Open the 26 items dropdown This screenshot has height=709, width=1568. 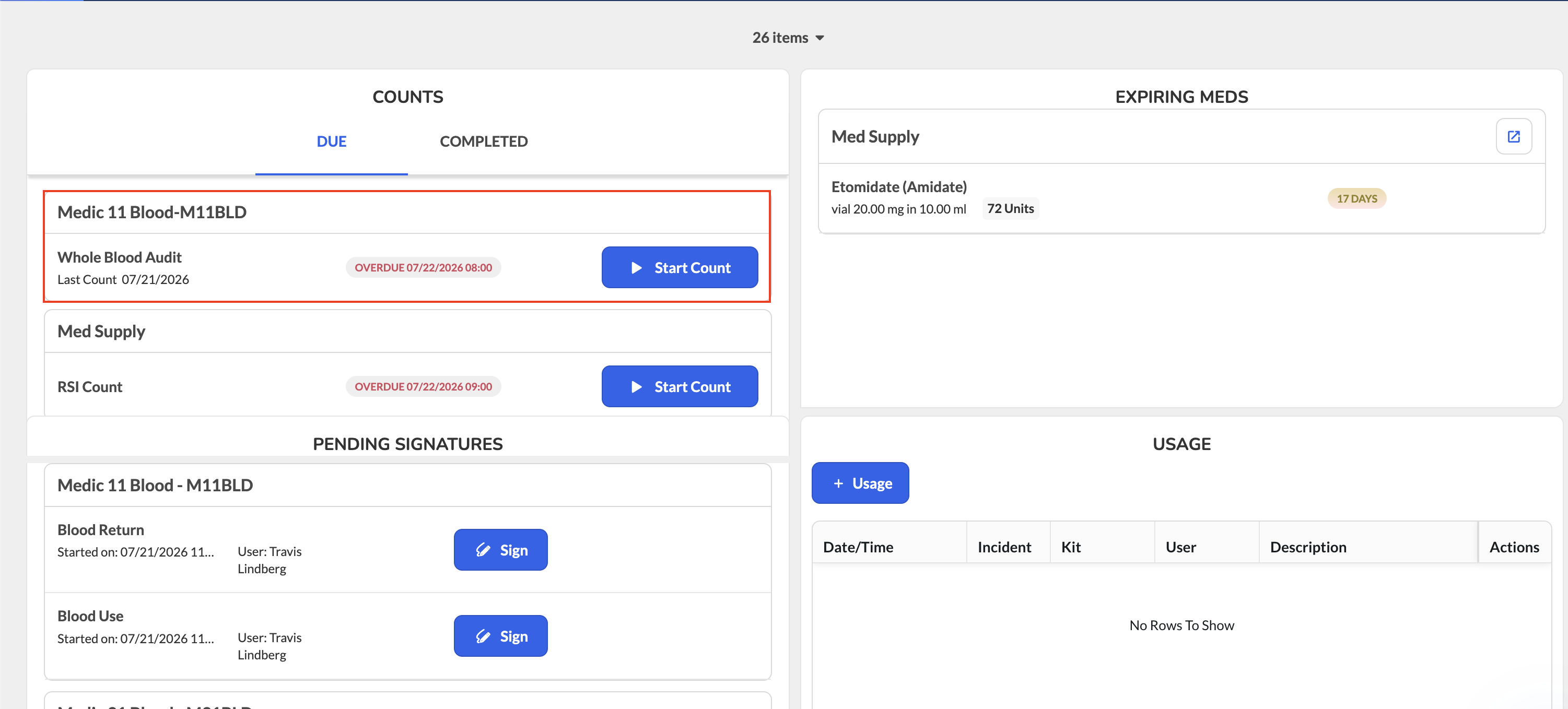(788, 38)
